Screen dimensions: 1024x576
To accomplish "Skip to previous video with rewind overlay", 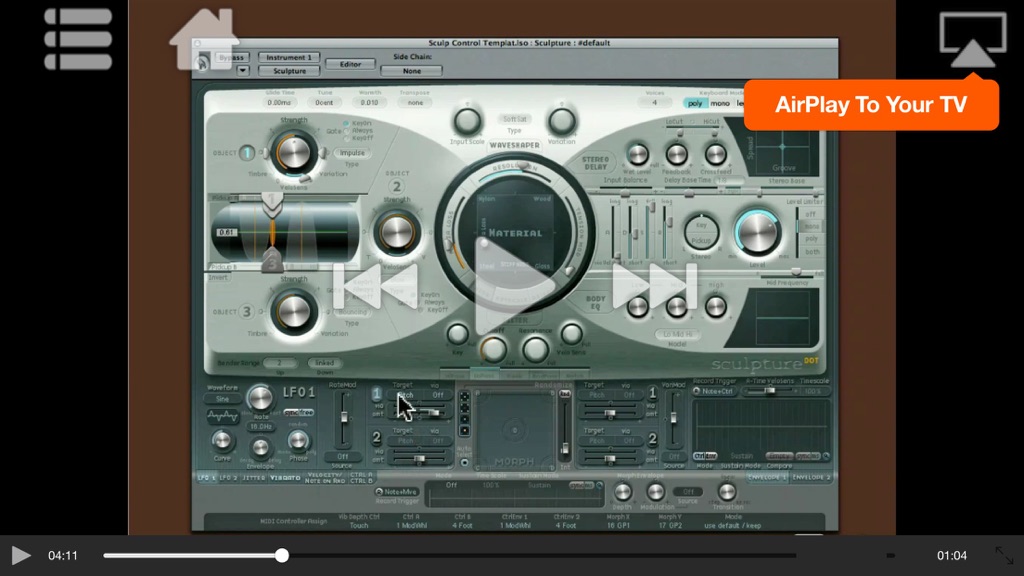I will tap(375, 285).
